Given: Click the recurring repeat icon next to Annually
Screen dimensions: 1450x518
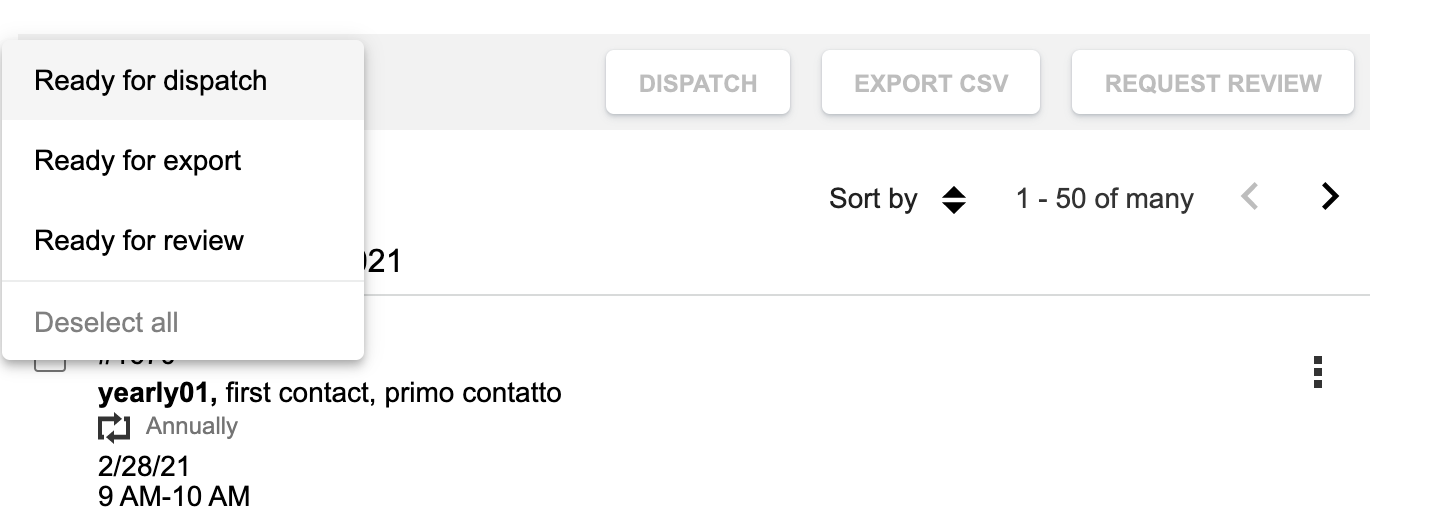Looking at the screenshot, I should 114,428.
